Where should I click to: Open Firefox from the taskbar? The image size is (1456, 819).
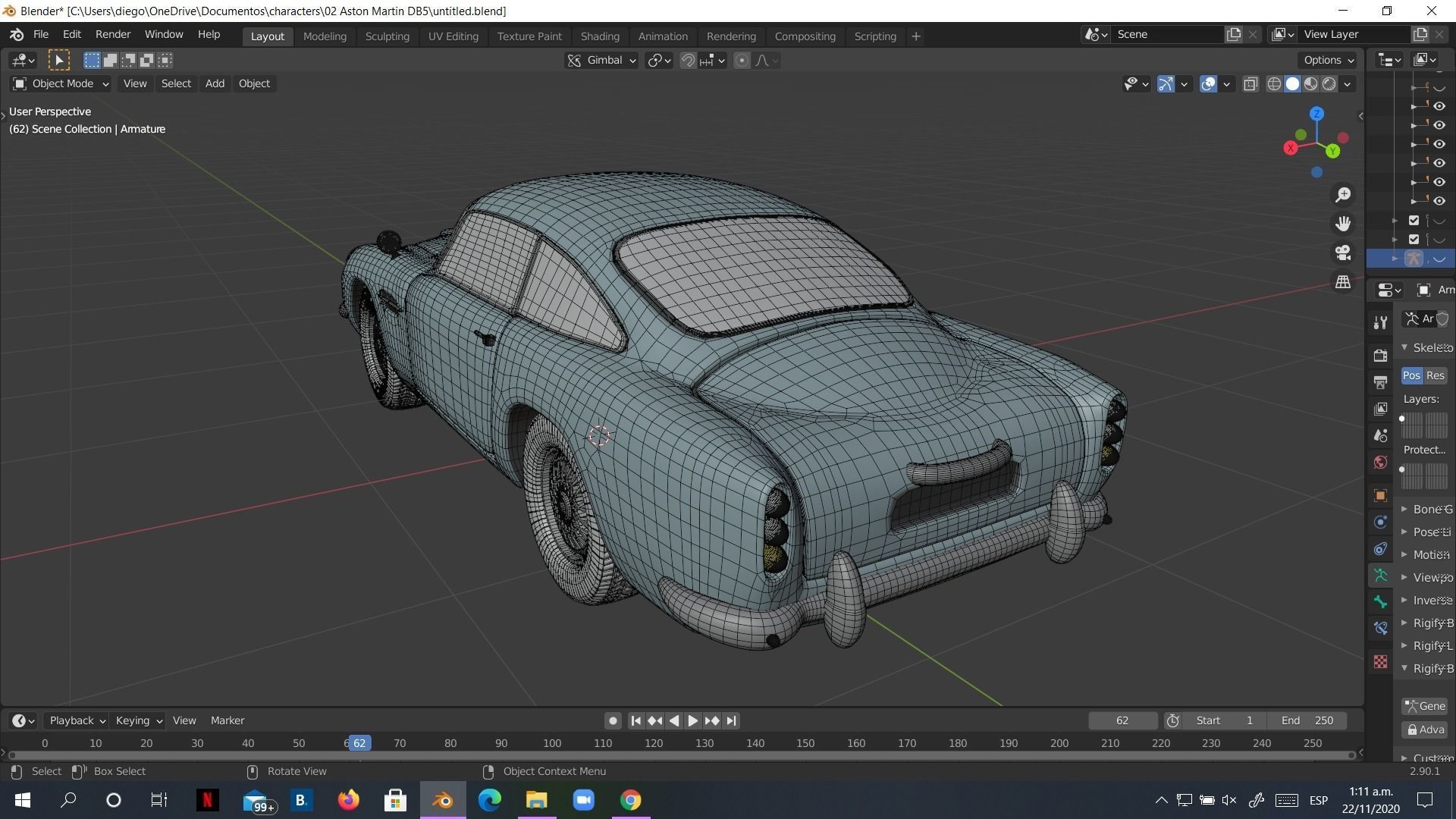[x=348, y=800]
